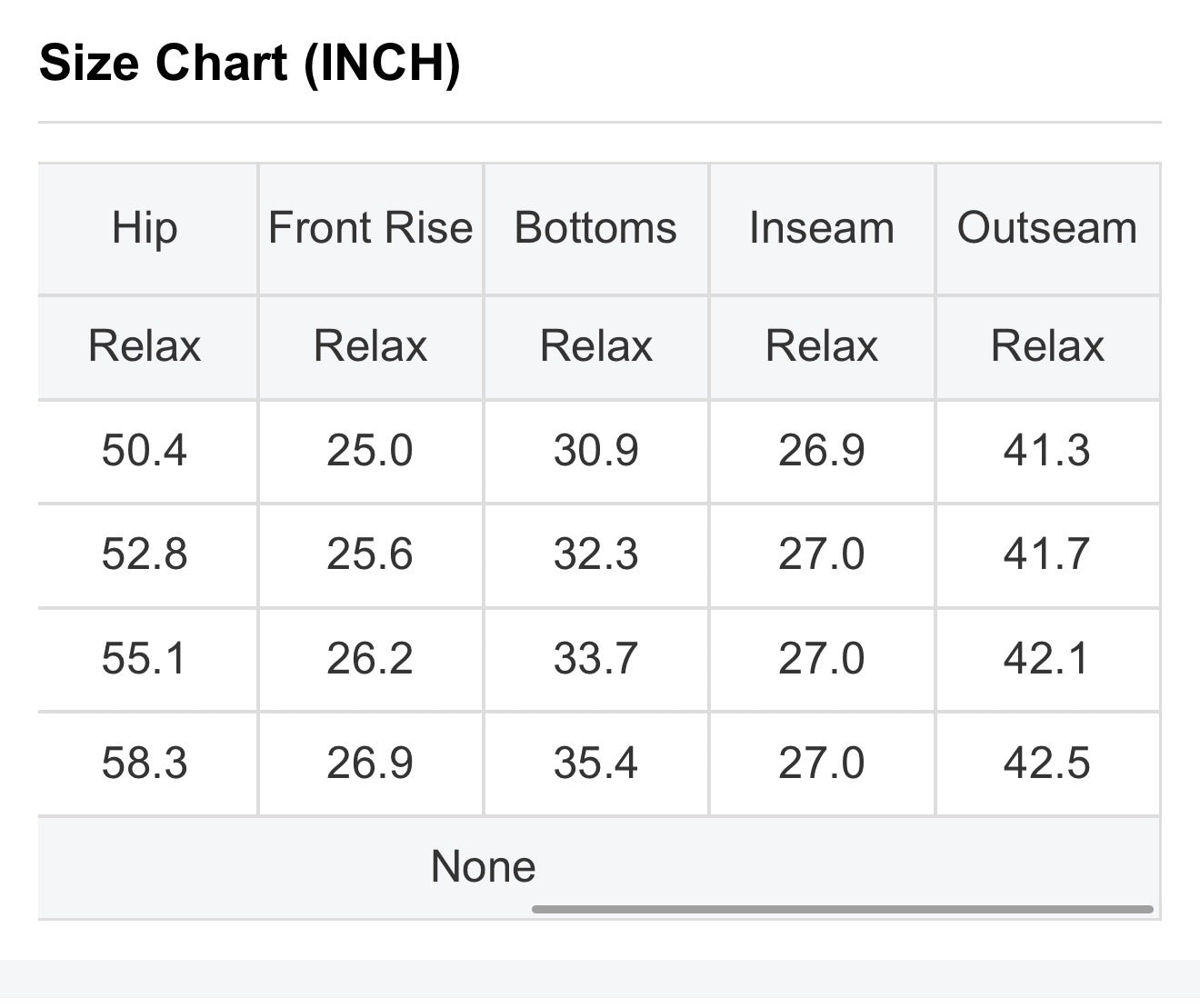This screenshot has width=1200, height=1008.
Task: Click the Relax label under Hip
Action: [x=145, y=346]
